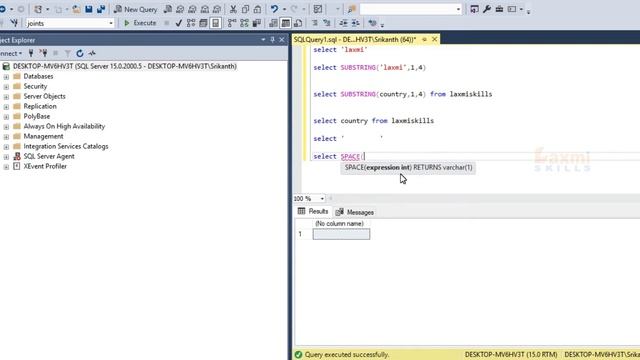Click the New Query button

pyautogui.click(x=136, y=9)
